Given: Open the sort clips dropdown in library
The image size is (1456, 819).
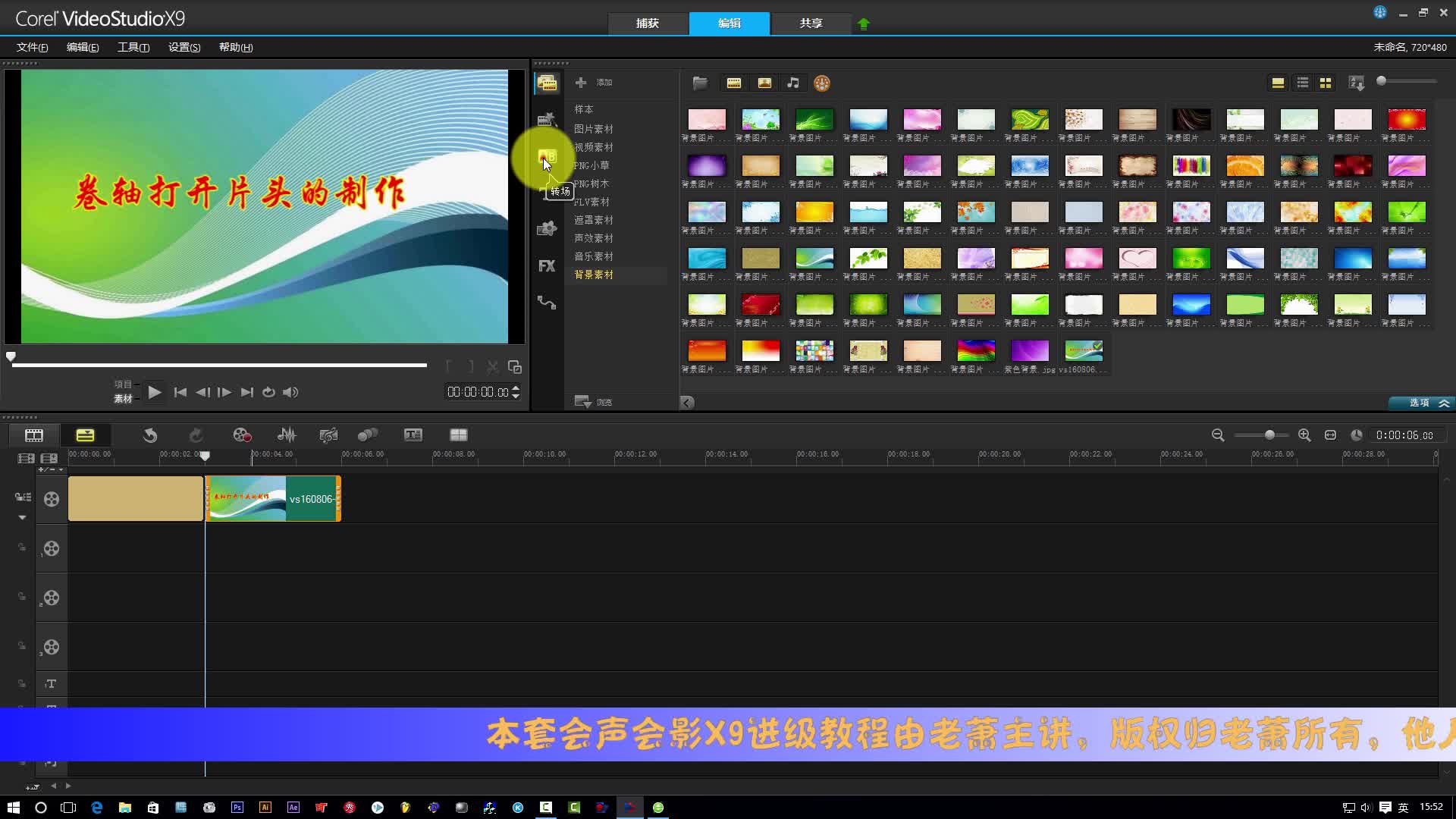Looking at the screenshot, I should coord(1357,83).
